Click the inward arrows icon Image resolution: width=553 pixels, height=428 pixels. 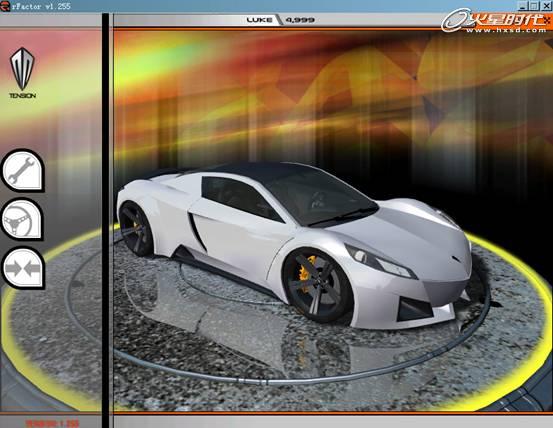tap(23, 268)
